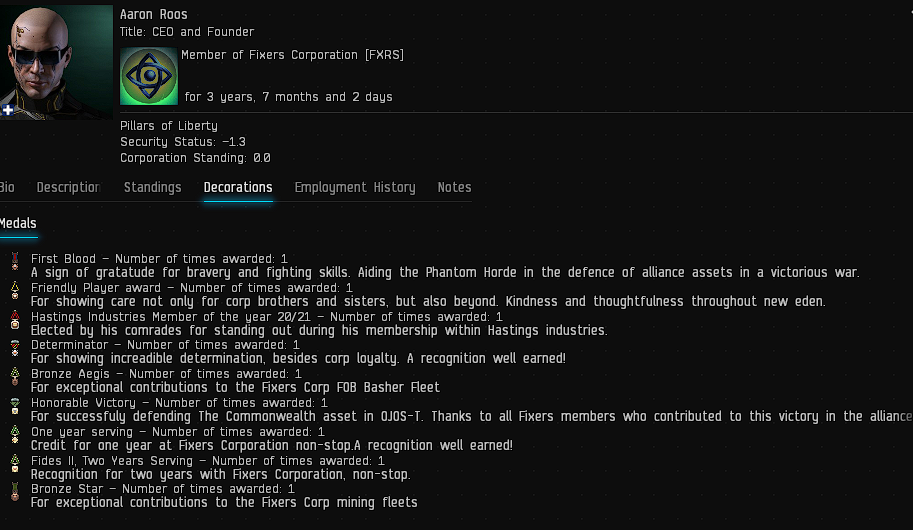913x530 pixels.
Task: Click the One year serving medal icon
Action: click(x=15, y=434)
